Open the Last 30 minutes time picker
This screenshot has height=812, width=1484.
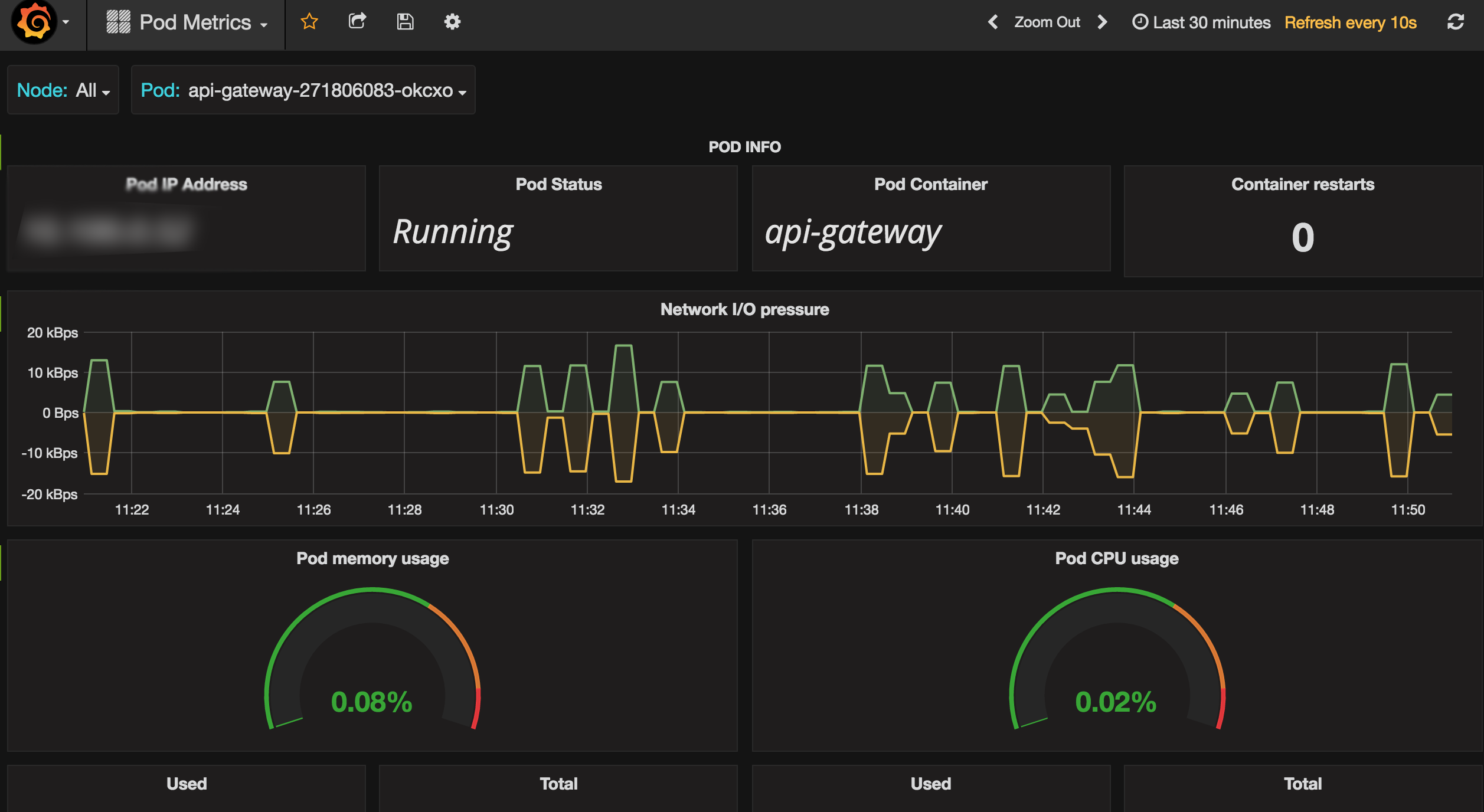pyautogui.click(x=1201, y=22)
